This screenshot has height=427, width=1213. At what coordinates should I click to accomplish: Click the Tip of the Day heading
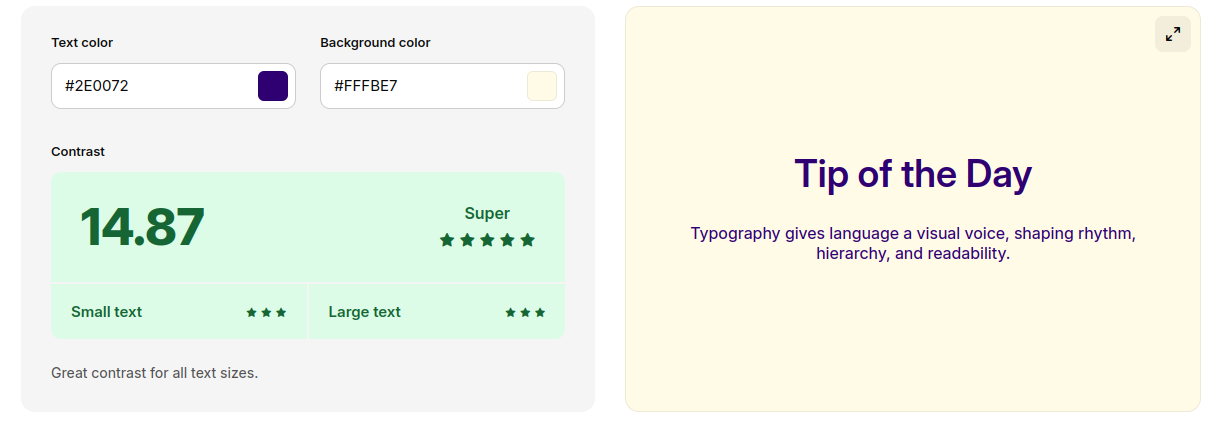coord(912,174)
